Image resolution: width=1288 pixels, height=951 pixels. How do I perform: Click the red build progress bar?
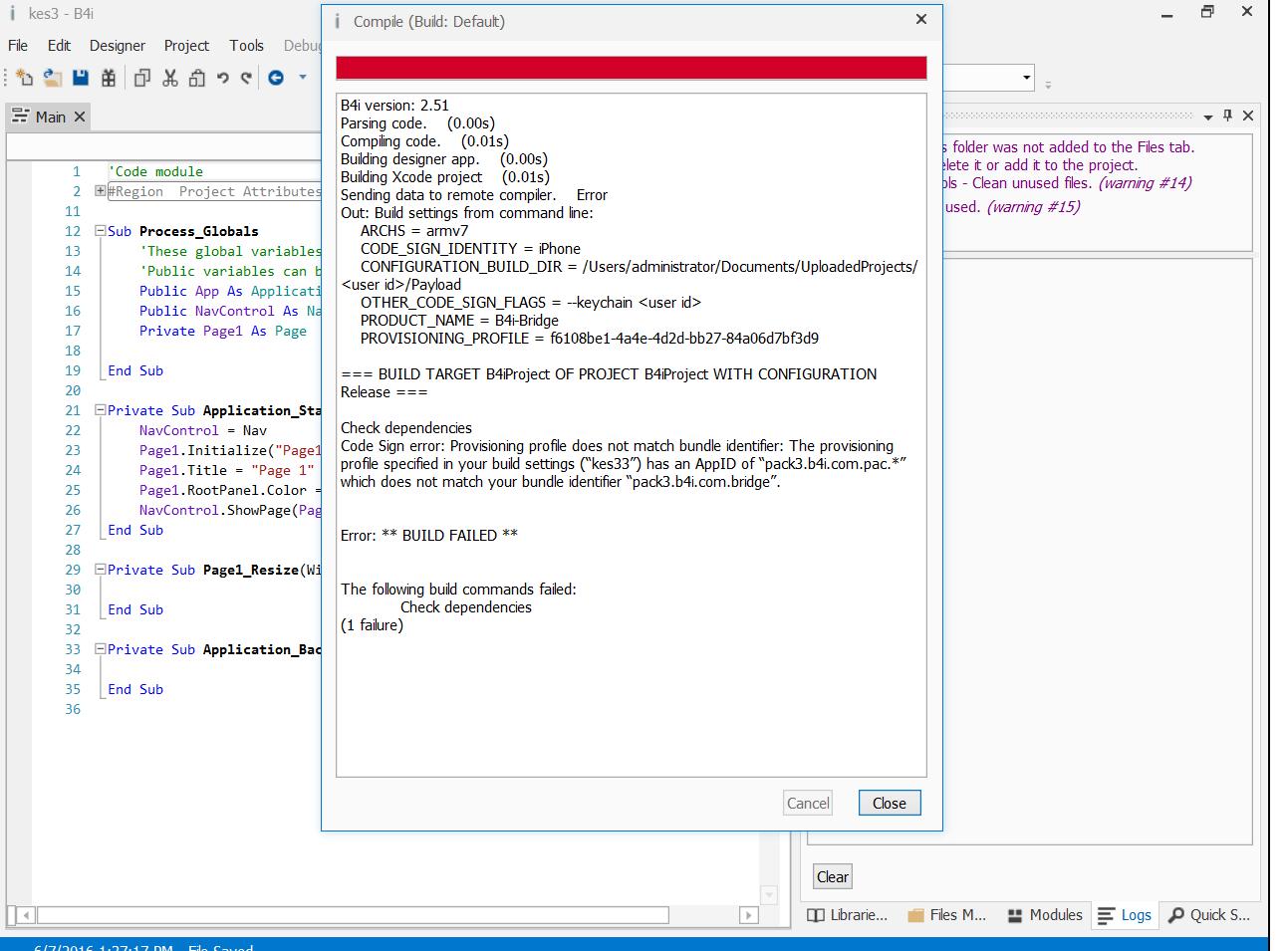click(x=632, y=68)
